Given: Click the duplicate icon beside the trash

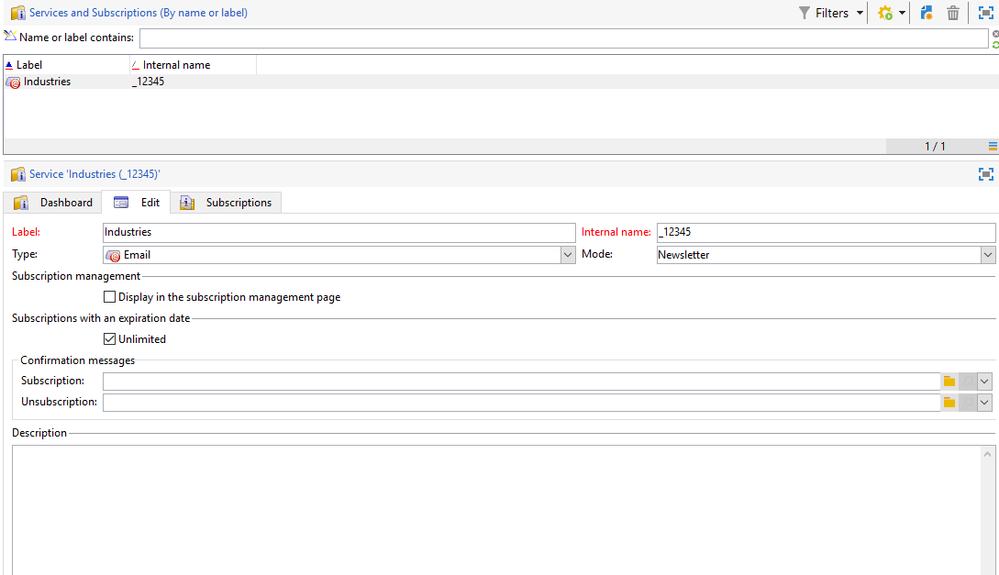Looking at the screenshot, I should pos(926,13).
